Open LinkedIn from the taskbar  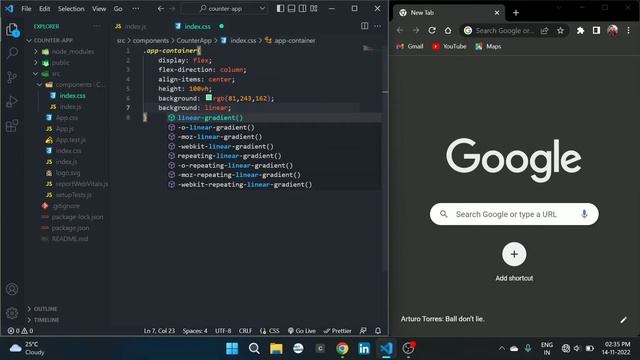pos(364,349)
